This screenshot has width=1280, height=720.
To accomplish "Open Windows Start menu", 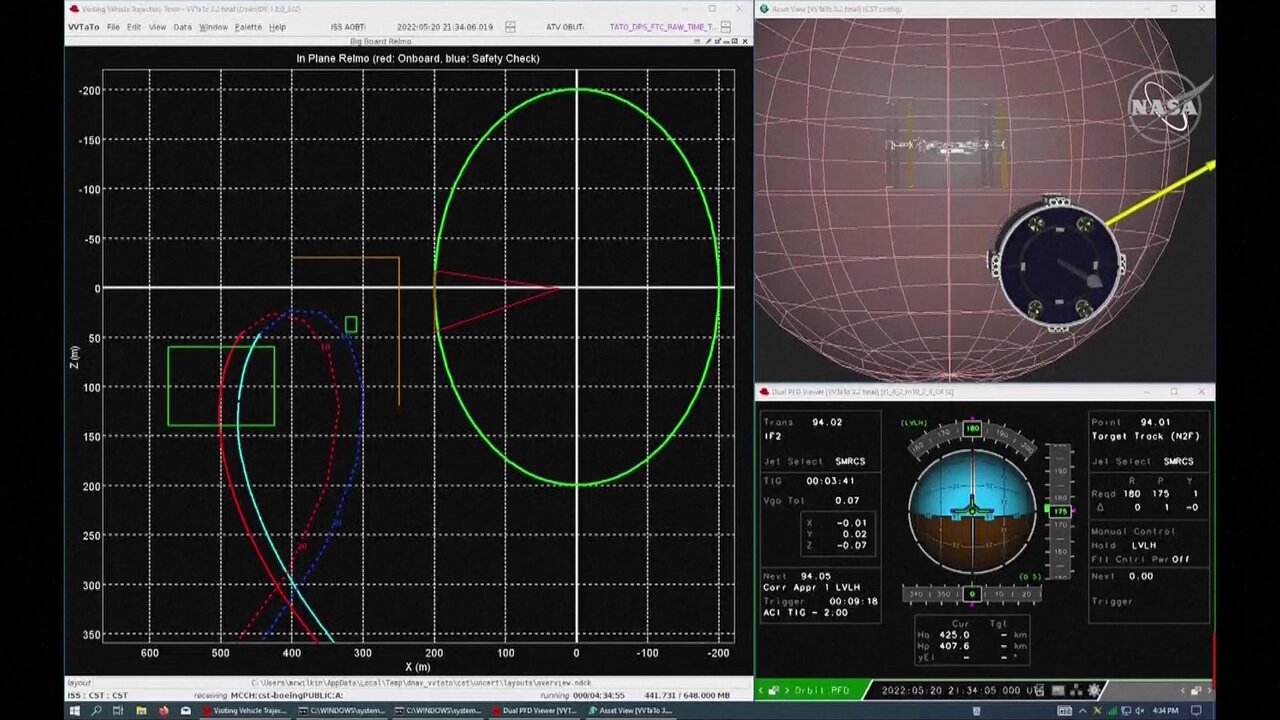I will (x=74, y=711).
